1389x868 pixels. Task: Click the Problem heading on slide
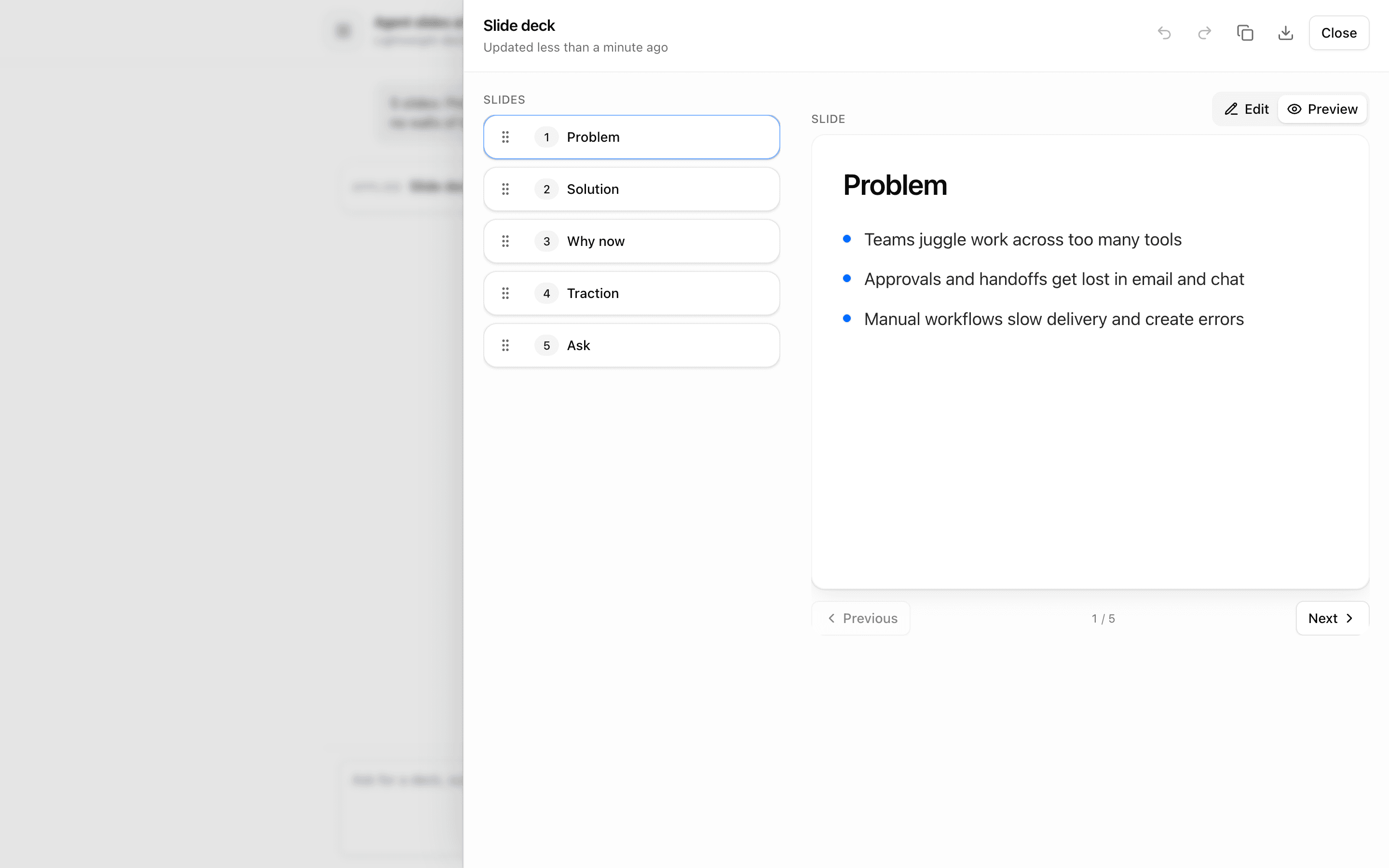(x=895, y=186)
